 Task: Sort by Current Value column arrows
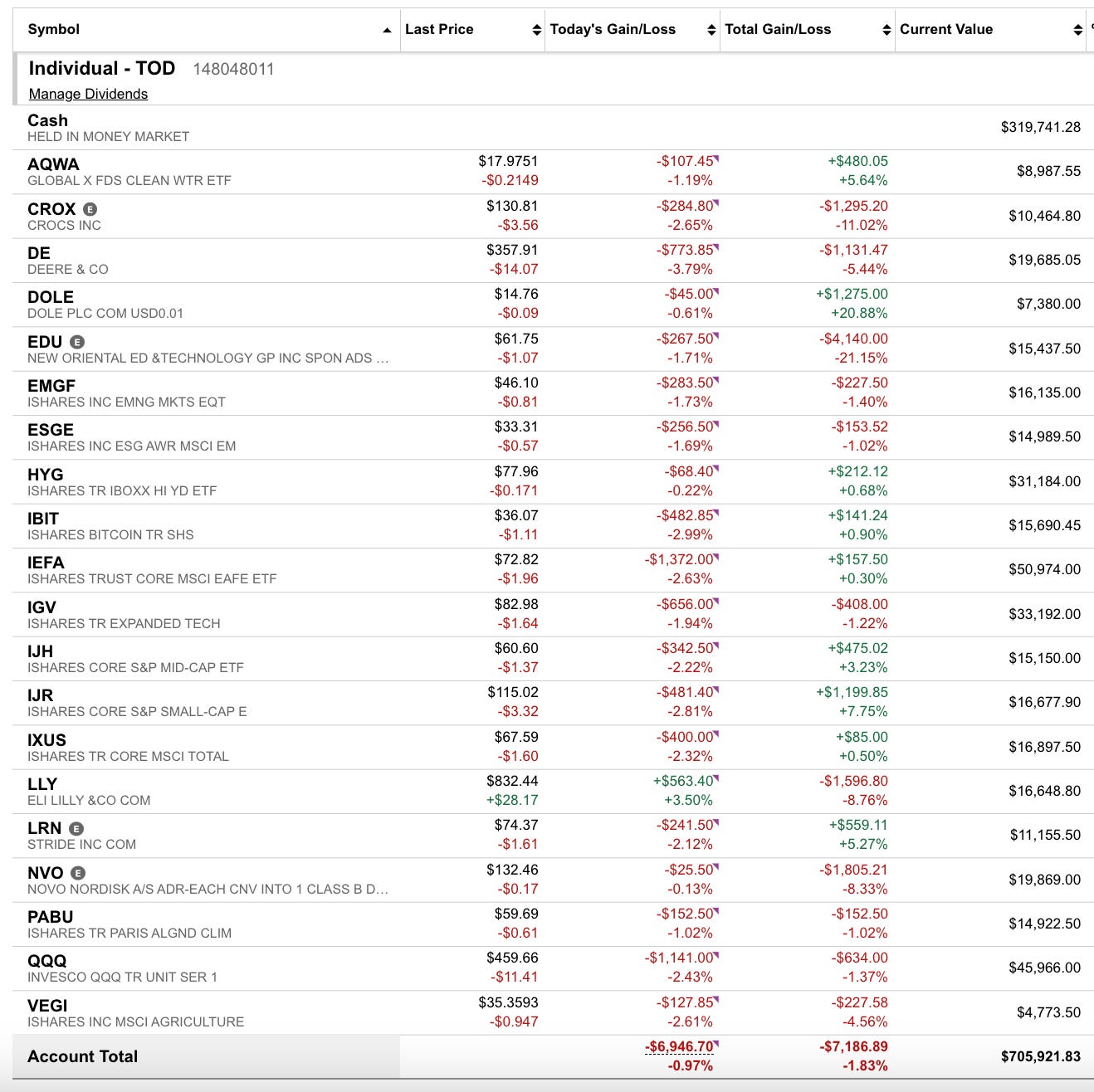1078,30
